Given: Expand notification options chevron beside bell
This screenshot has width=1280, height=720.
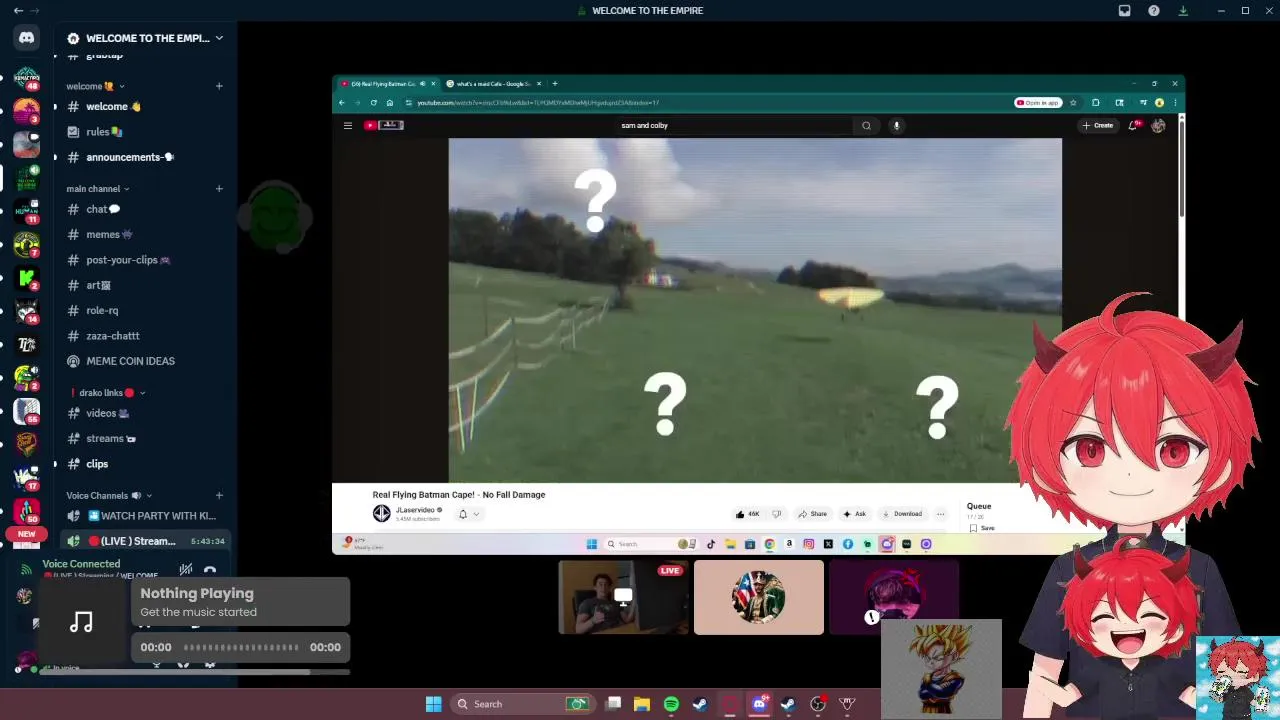Looking at the screenshot, I should [x=476, y=514].
